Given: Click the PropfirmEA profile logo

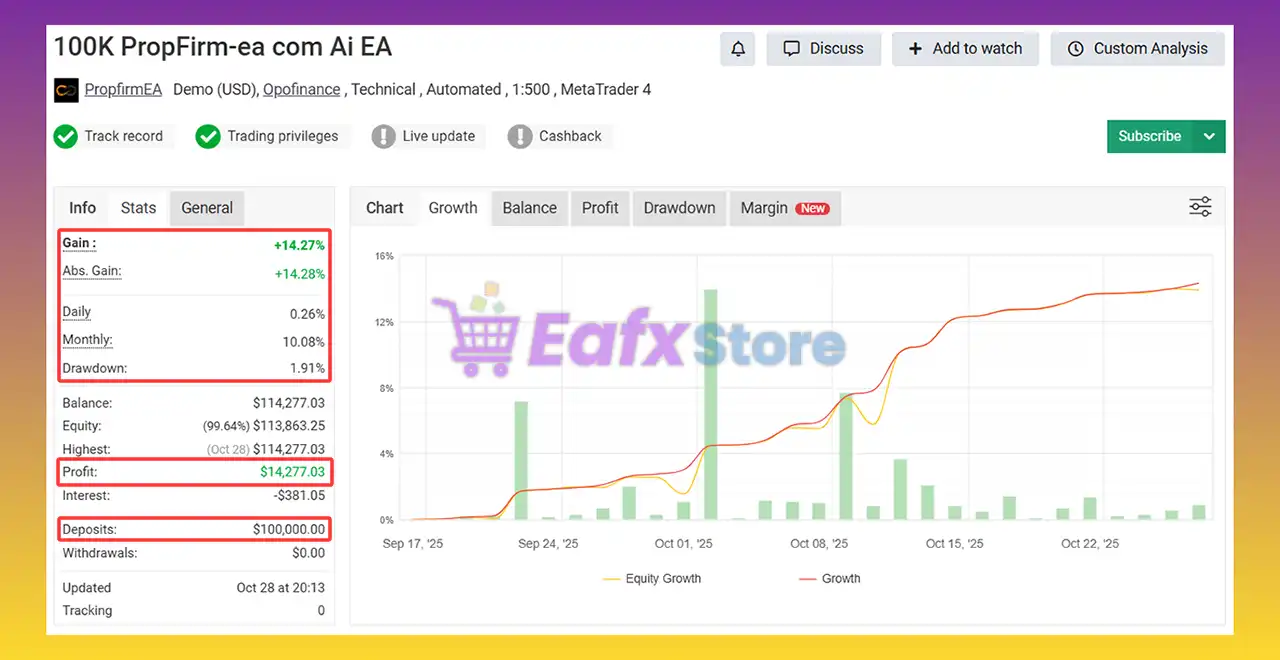Looking at the screenshot, I should 65,90.
